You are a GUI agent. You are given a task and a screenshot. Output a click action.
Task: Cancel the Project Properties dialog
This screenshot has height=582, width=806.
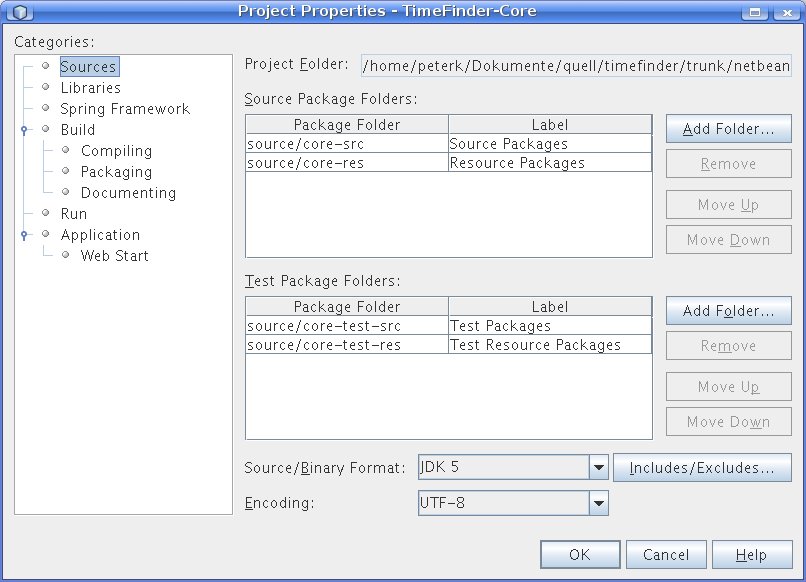click(666, 555)
